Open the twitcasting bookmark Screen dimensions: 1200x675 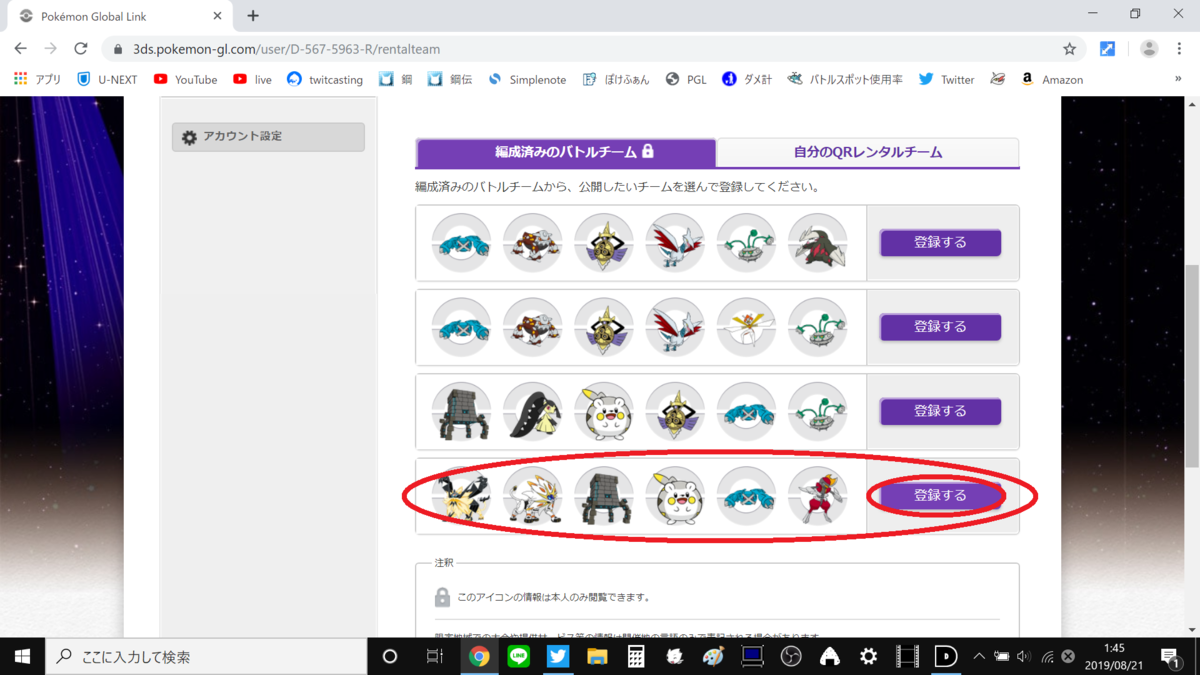tap(324, 79)
